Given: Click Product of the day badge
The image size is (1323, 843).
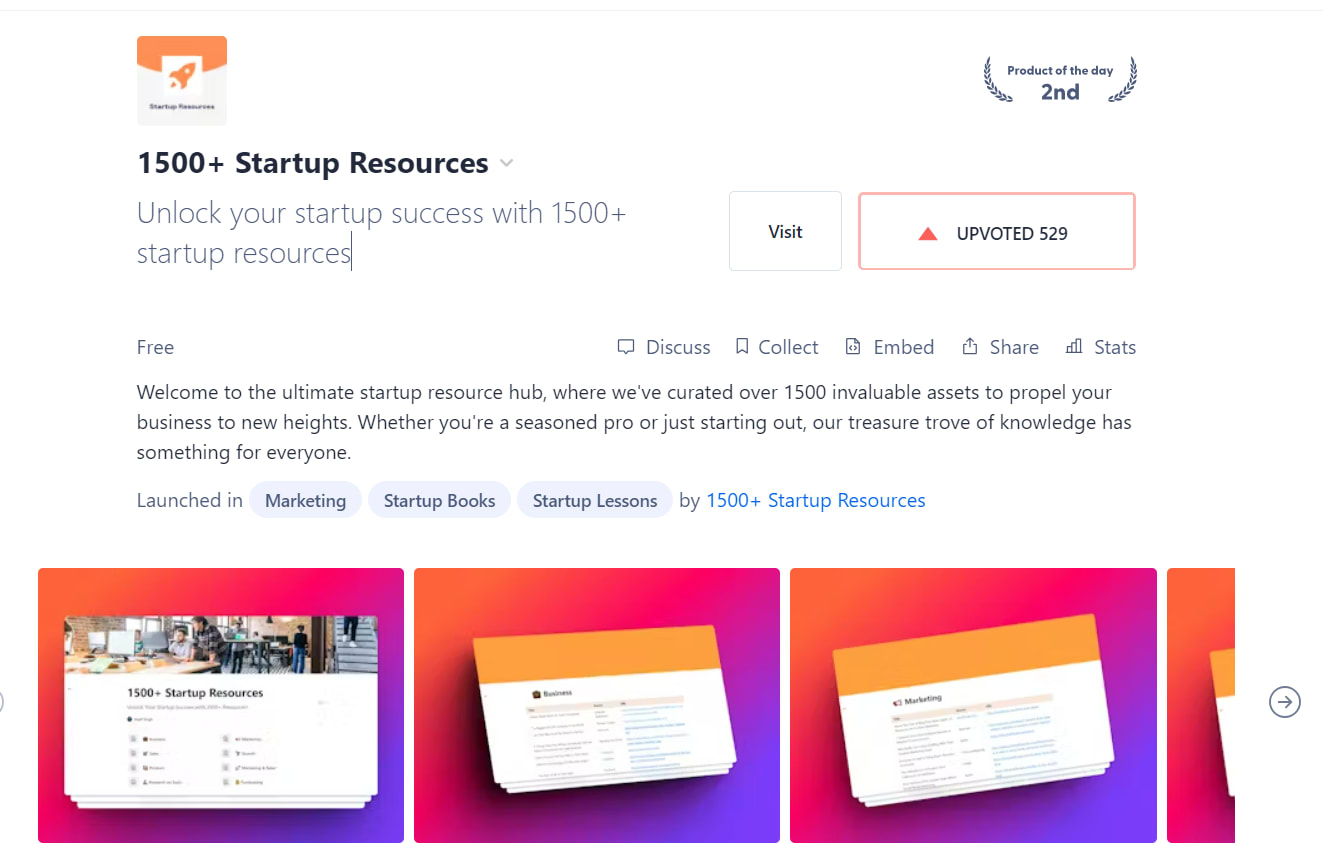Looking at the screenshot, I should [1060, 81].
